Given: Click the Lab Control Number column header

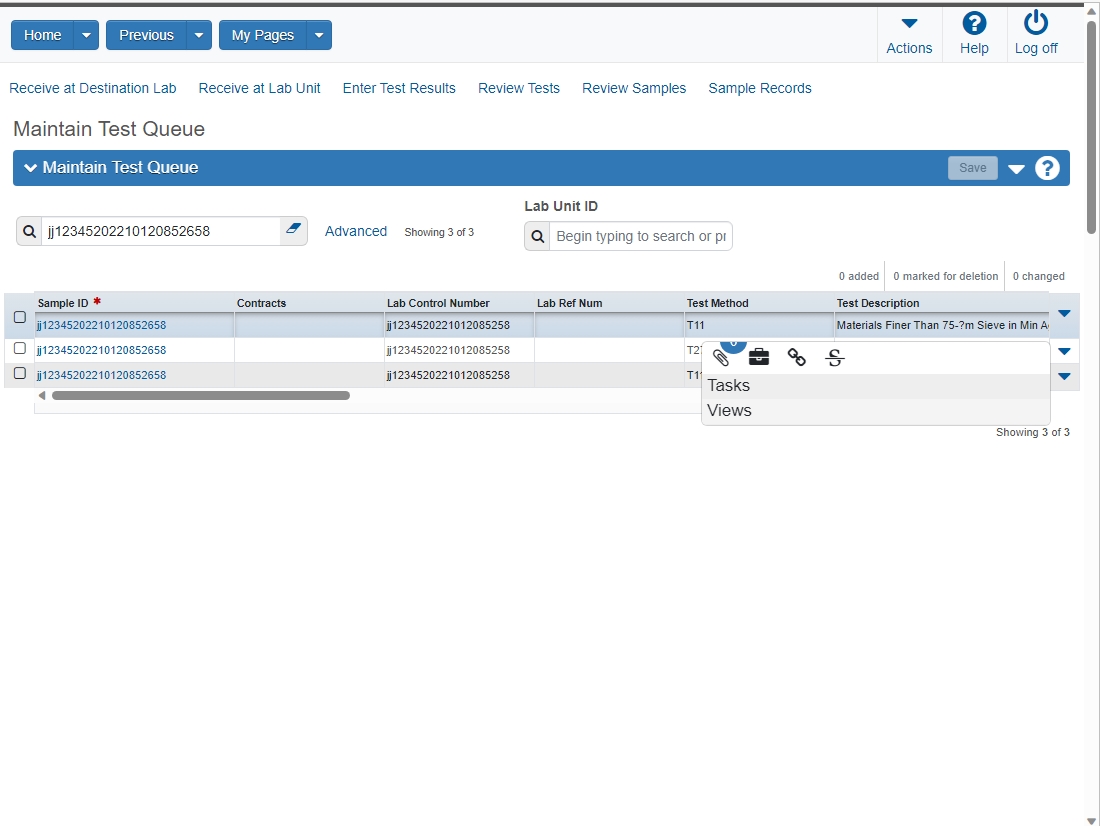Looking at the screenshot, I should point(460,303).
